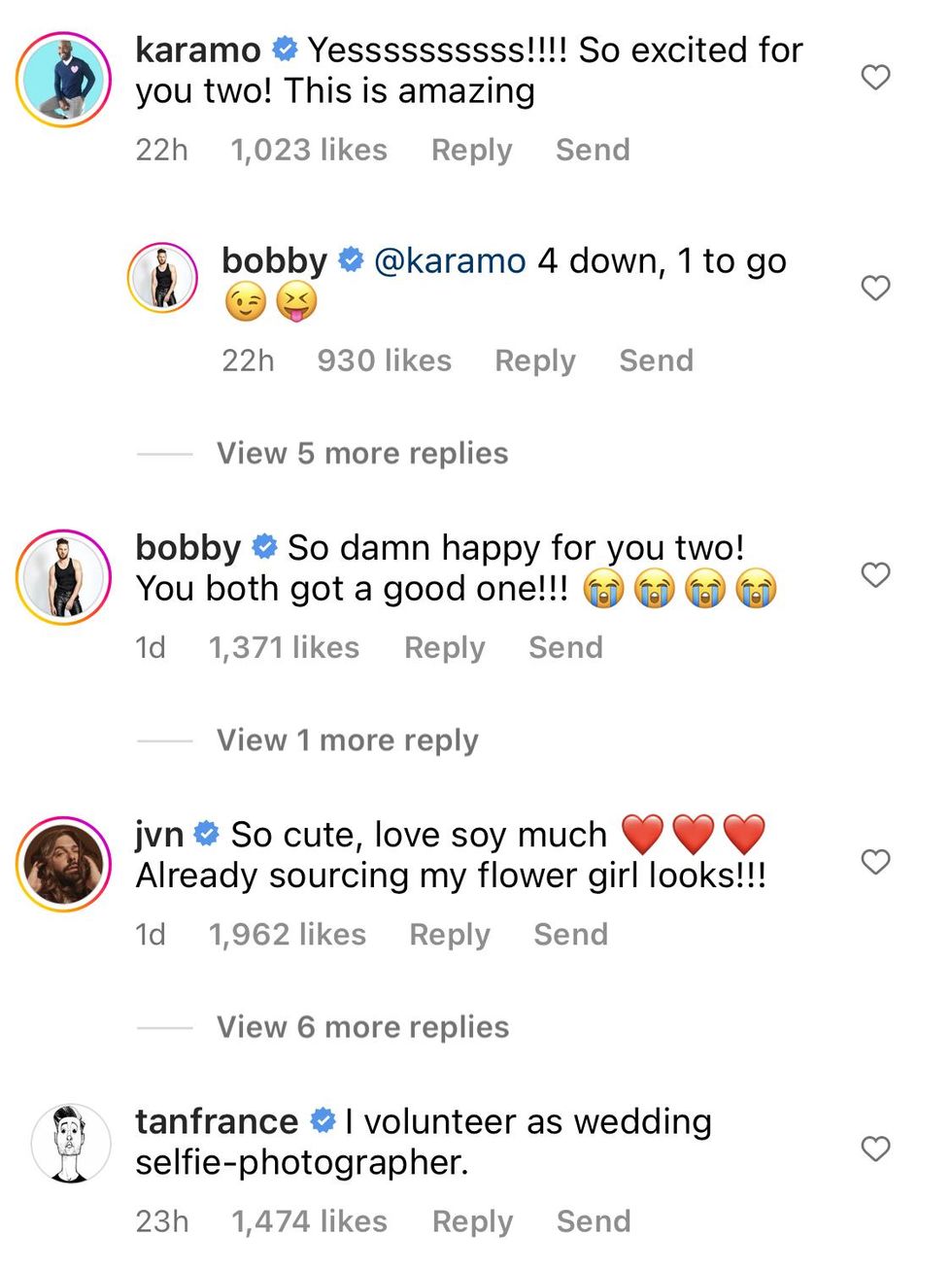Reply to karamo's comment
Image resolution: width=952 pixels, height=1270 pixels.
coord(471,150)
